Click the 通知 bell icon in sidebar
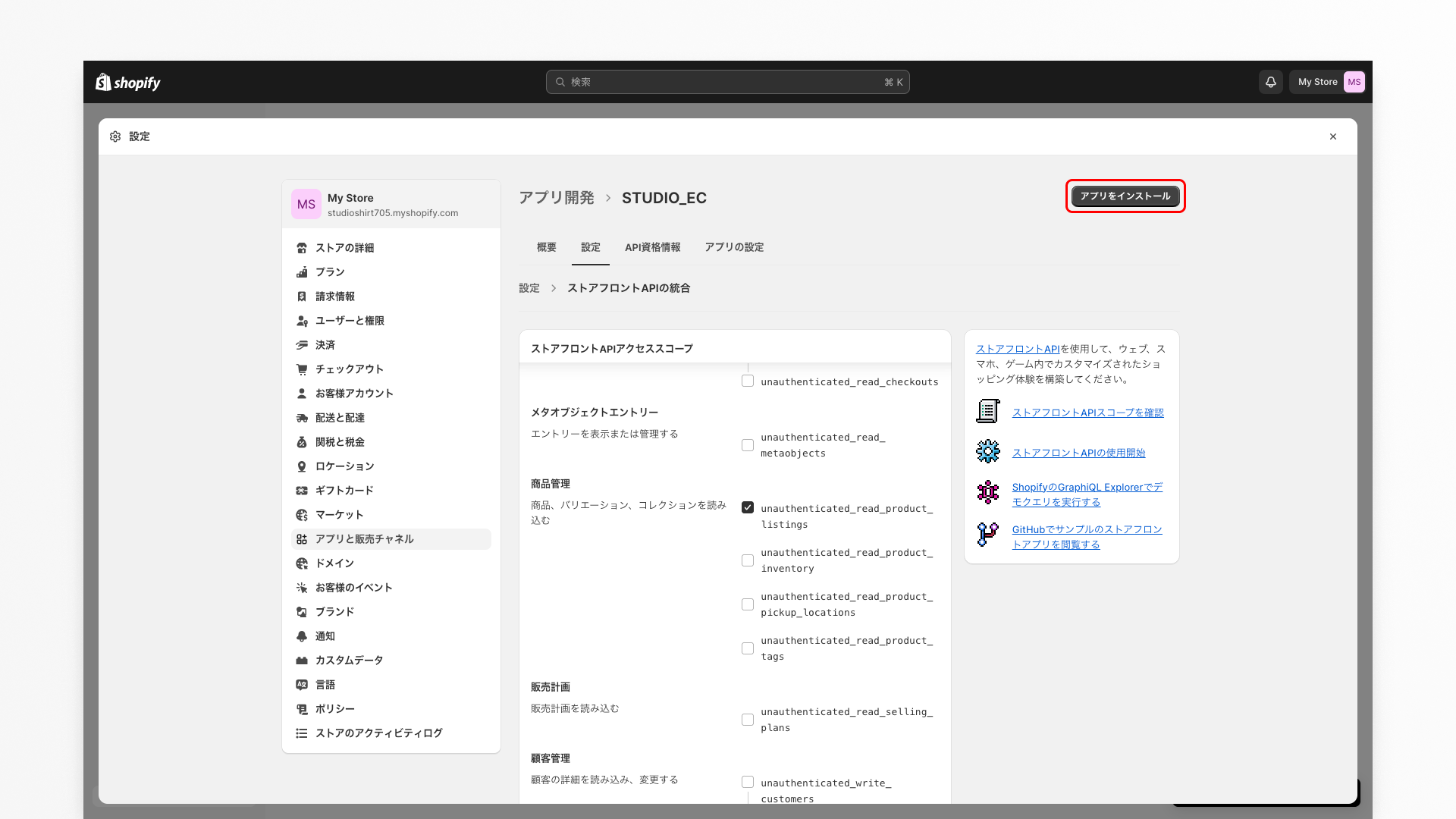Screen dimensions: 1456x819 (302, 636)
